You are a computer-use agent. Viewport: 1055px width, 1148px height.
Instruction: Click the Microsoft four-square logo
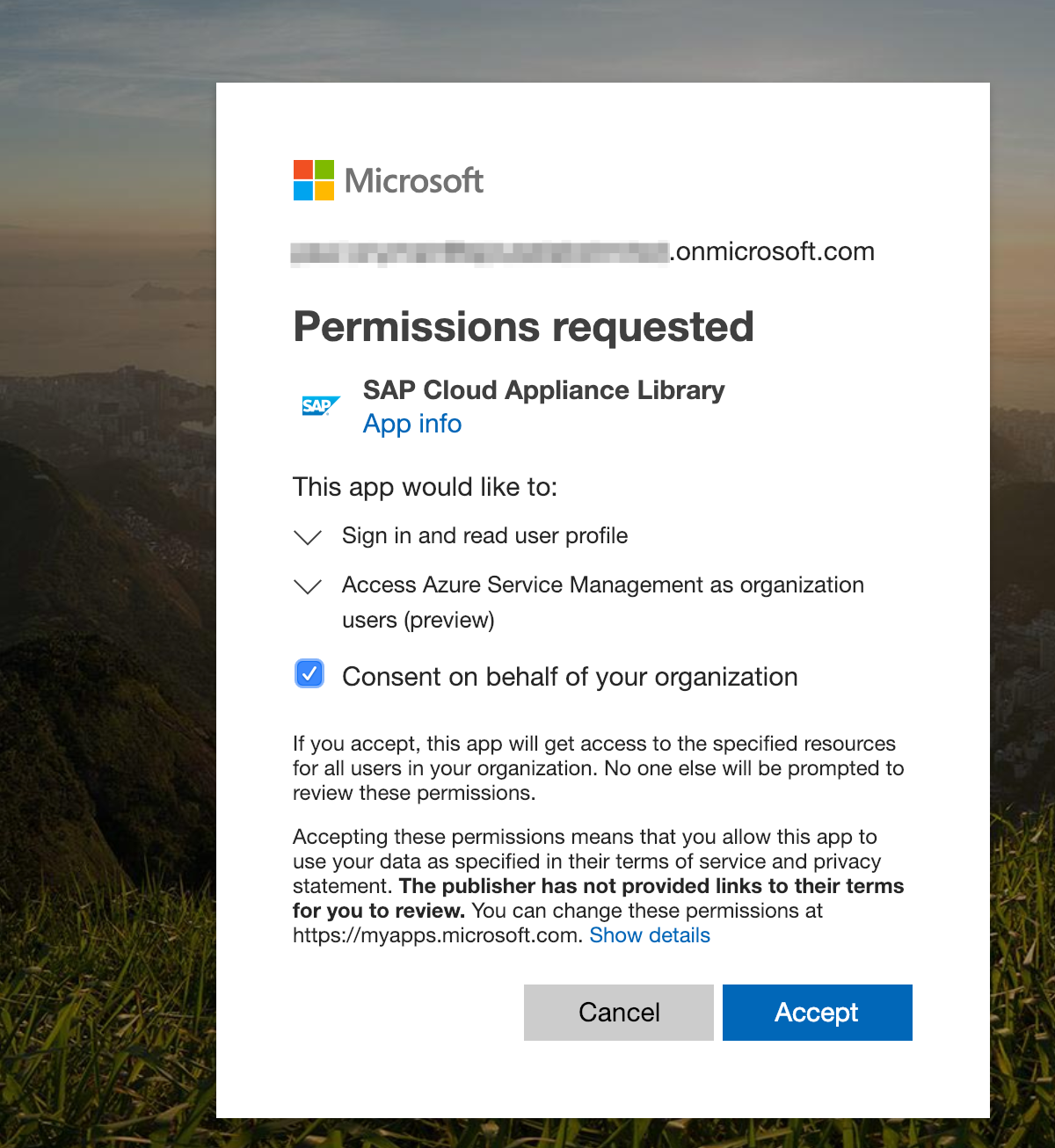click(313, 180)
